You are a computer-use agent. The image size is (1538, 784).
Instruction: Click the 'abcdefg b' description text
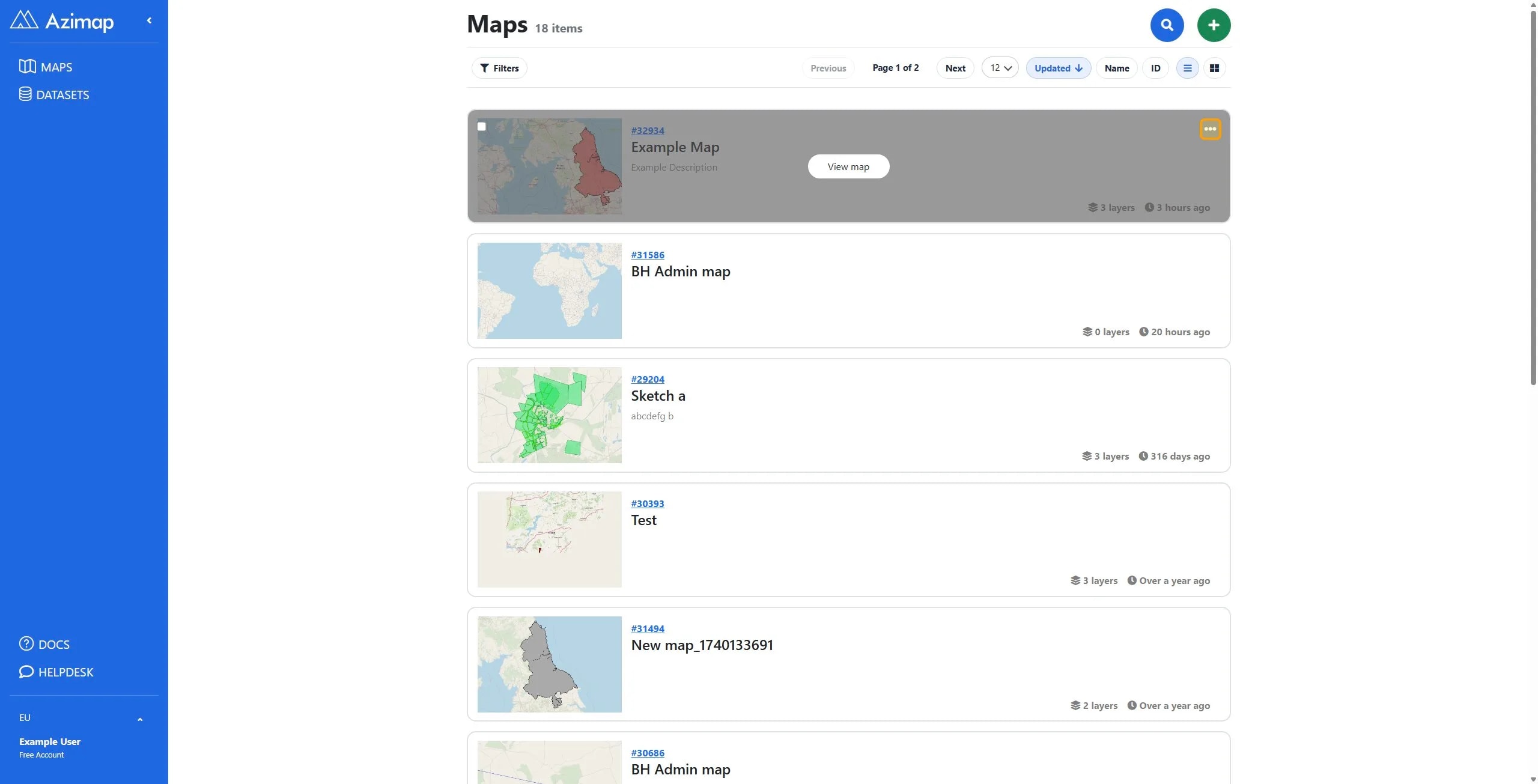(652, 416)
